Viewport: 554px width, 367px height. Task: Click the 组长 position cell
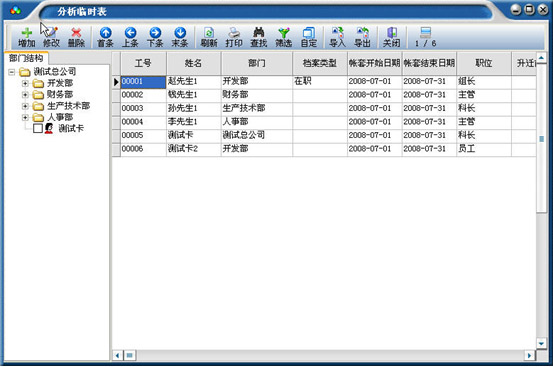point(484,82)
